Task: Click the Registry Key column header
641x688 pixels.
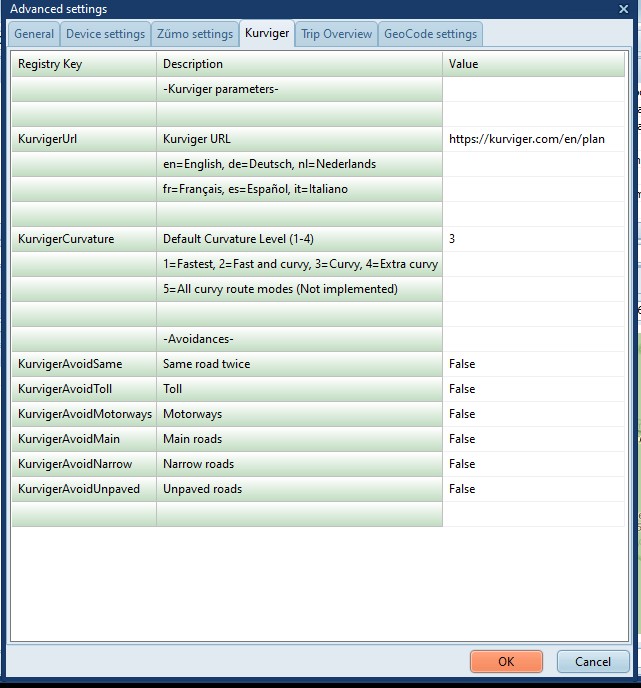Action: pyautogui.click(x=84, y=65)
